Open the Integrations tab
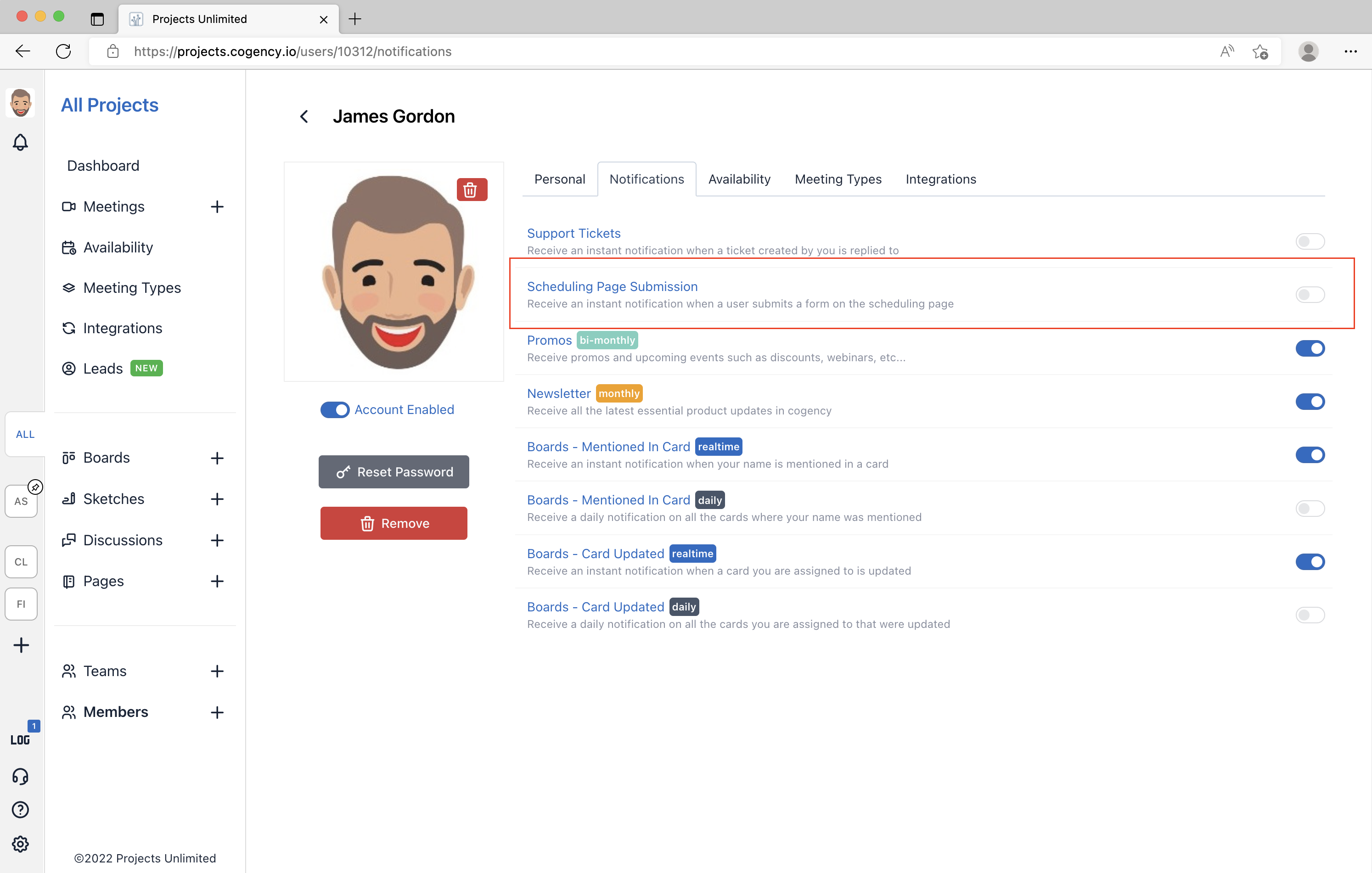Viewport: 1372px width, 873px height. 940,179
